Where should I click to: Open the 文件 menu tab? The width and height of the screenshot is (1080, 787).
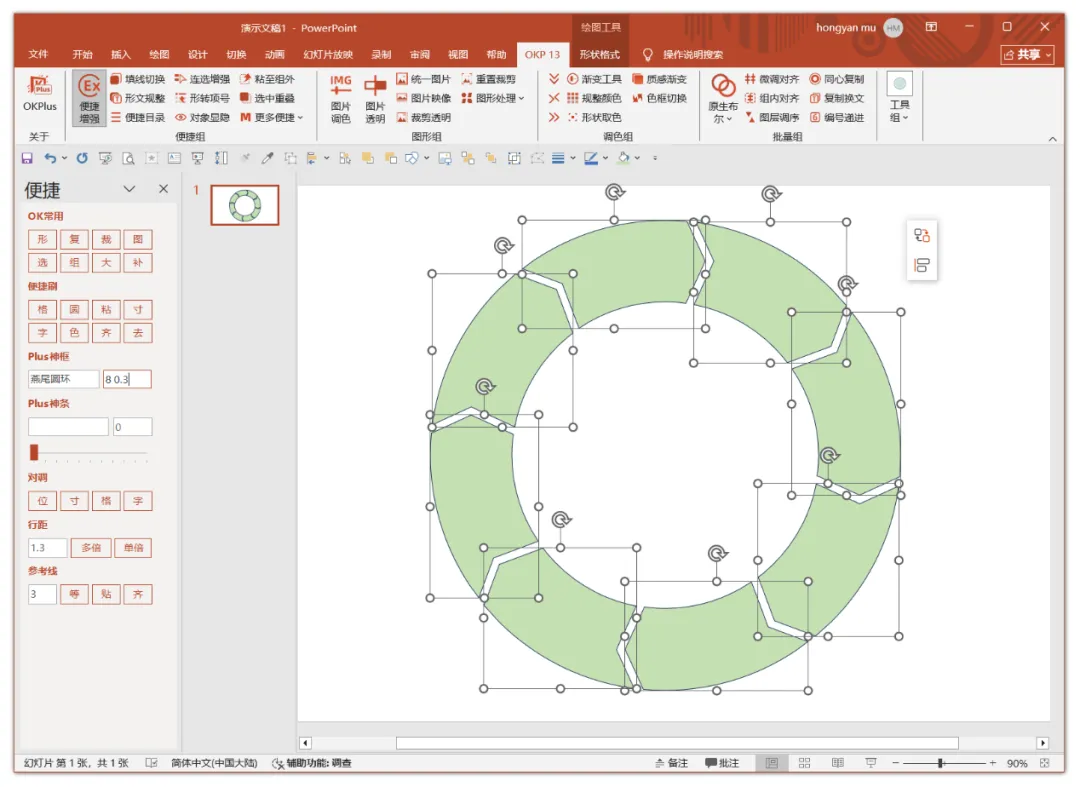click(39, 54)
